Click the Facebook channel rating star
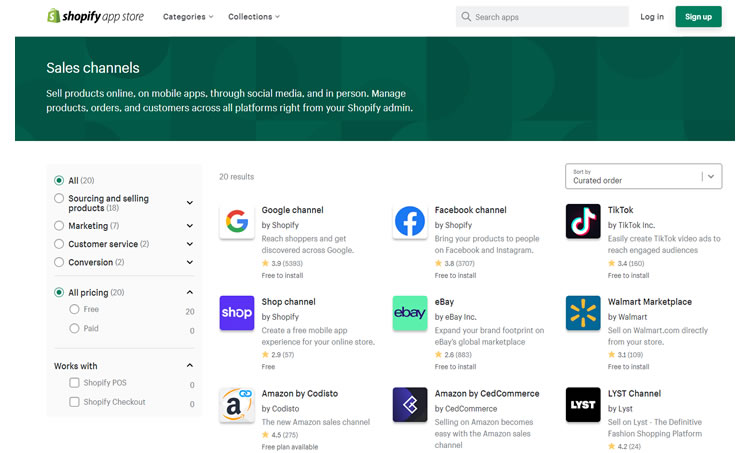Screen dimensions: 750x453 pos(438,263)
